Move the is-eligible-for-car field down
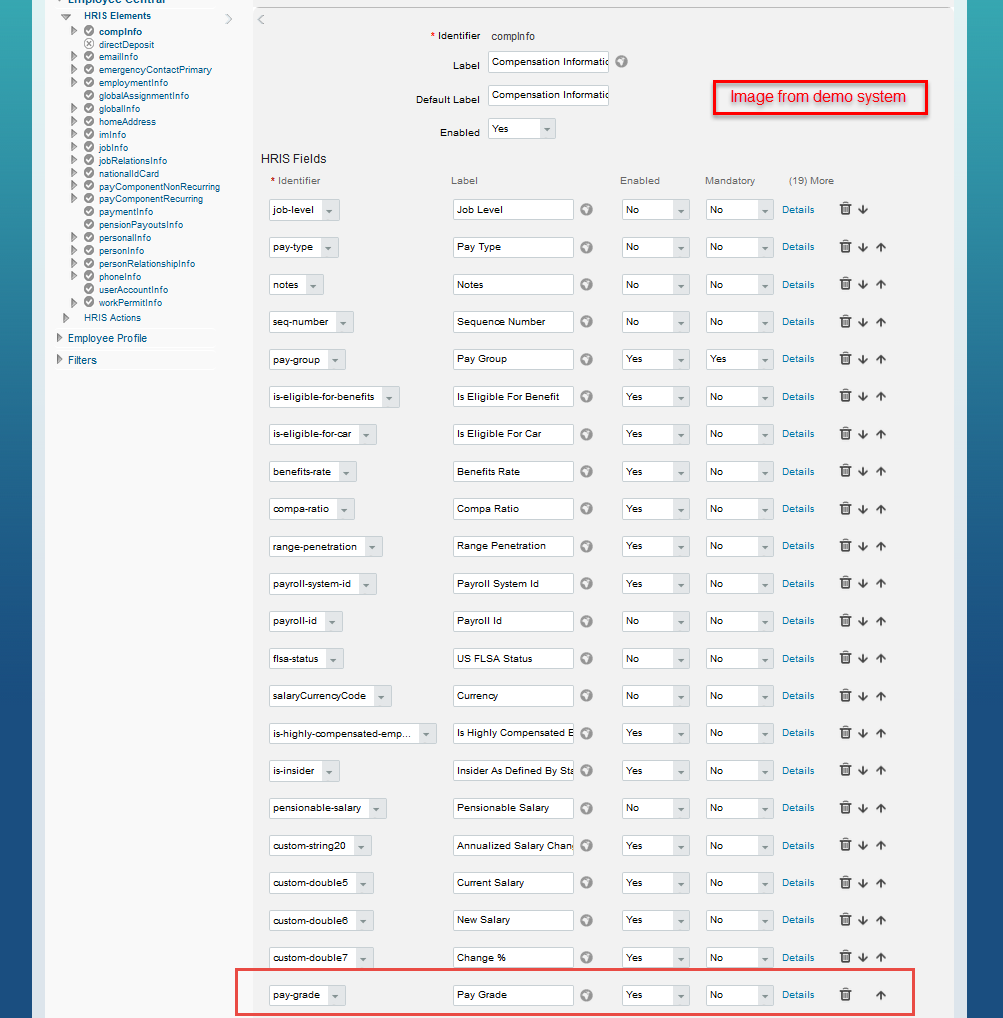Image resolution: width=1003 pixels, height=1018 pixels. pyautogui.click(x=863, y=434)
